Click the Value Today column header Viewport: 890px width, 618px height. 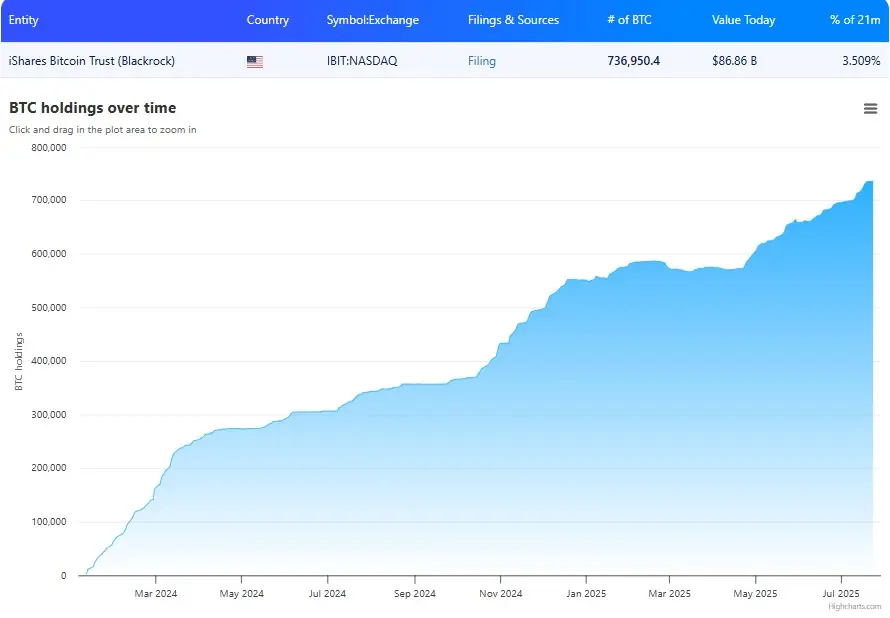pos(744,20)
